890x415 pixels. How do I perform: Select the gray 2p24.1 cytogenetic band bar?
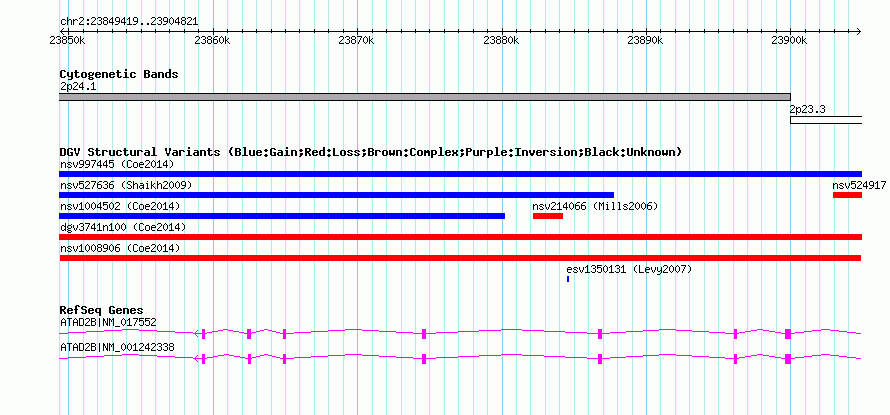point(425,97)
